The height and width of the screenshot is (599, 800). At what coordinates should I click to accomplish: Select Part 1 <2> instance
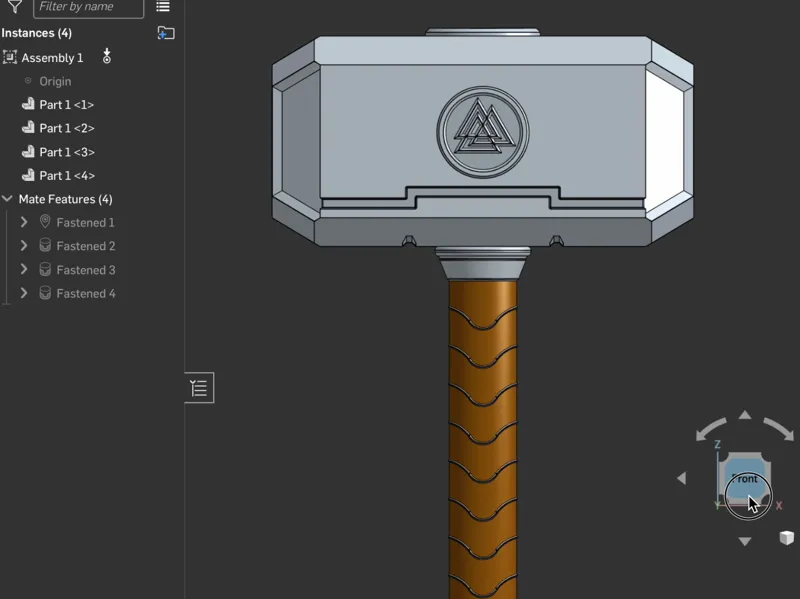(x=67, y=128)
